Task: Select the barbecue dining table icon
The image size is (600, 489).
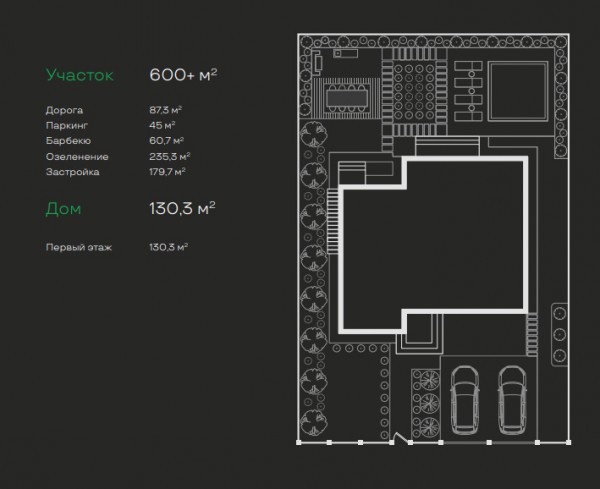Action: (348, 98)
